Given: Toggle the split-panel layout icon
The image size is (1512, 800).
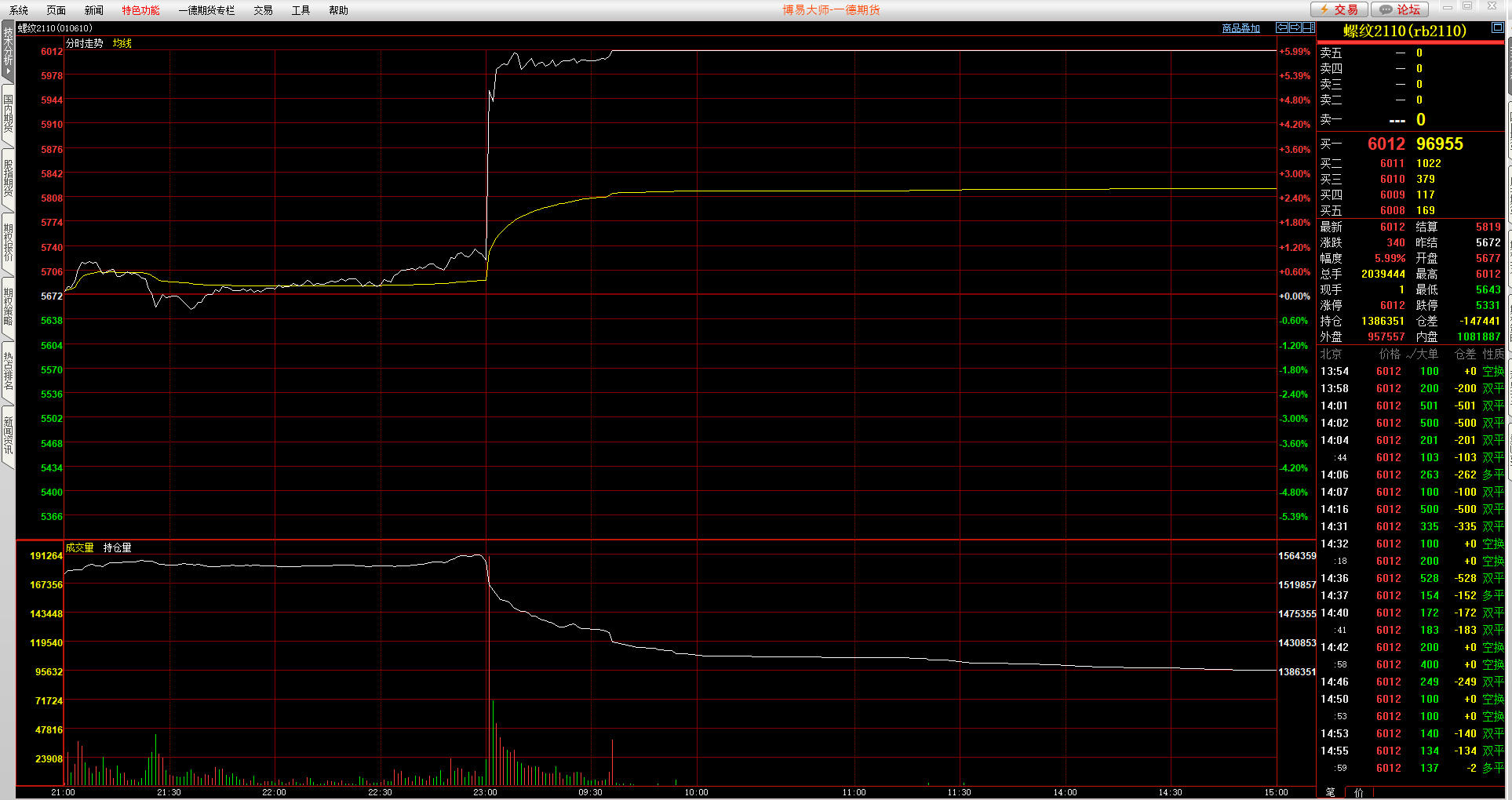Looking at the screenshot, I should (1309, 27).
